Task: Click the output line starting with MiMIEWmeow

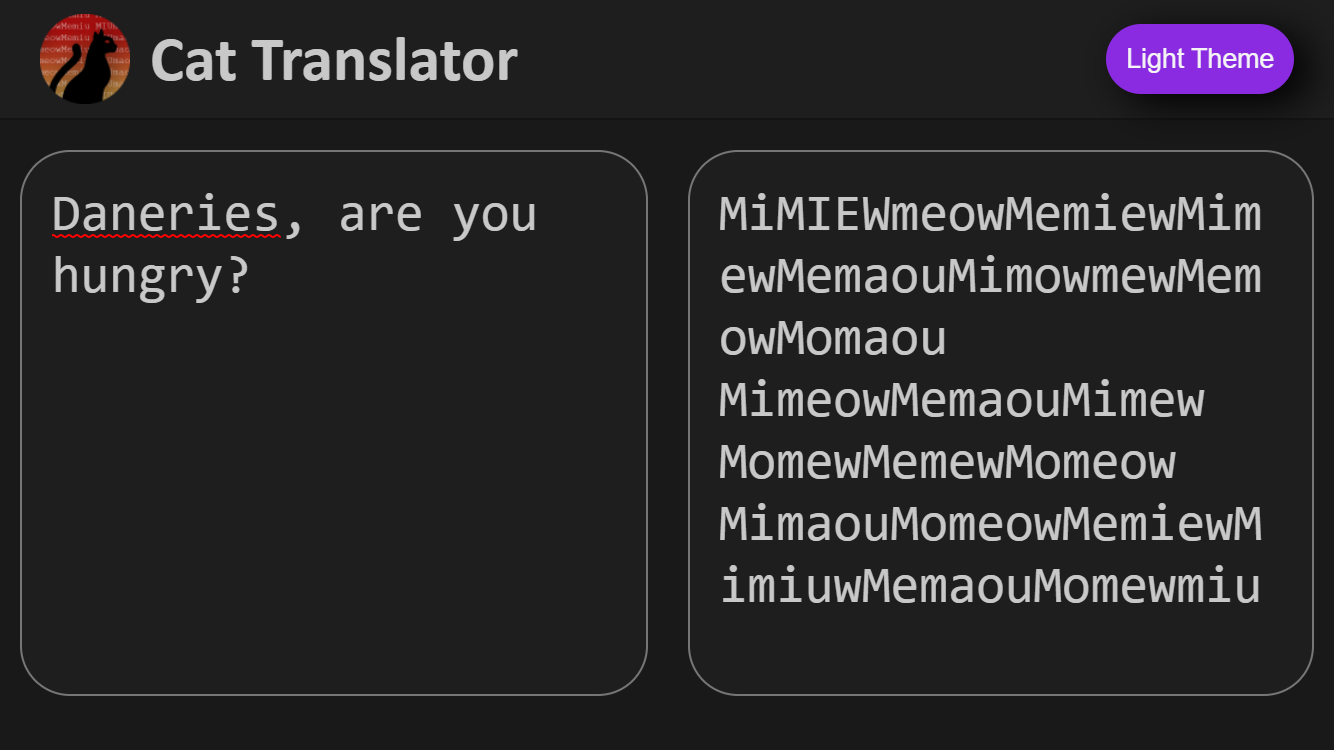Action: [989, 215]
